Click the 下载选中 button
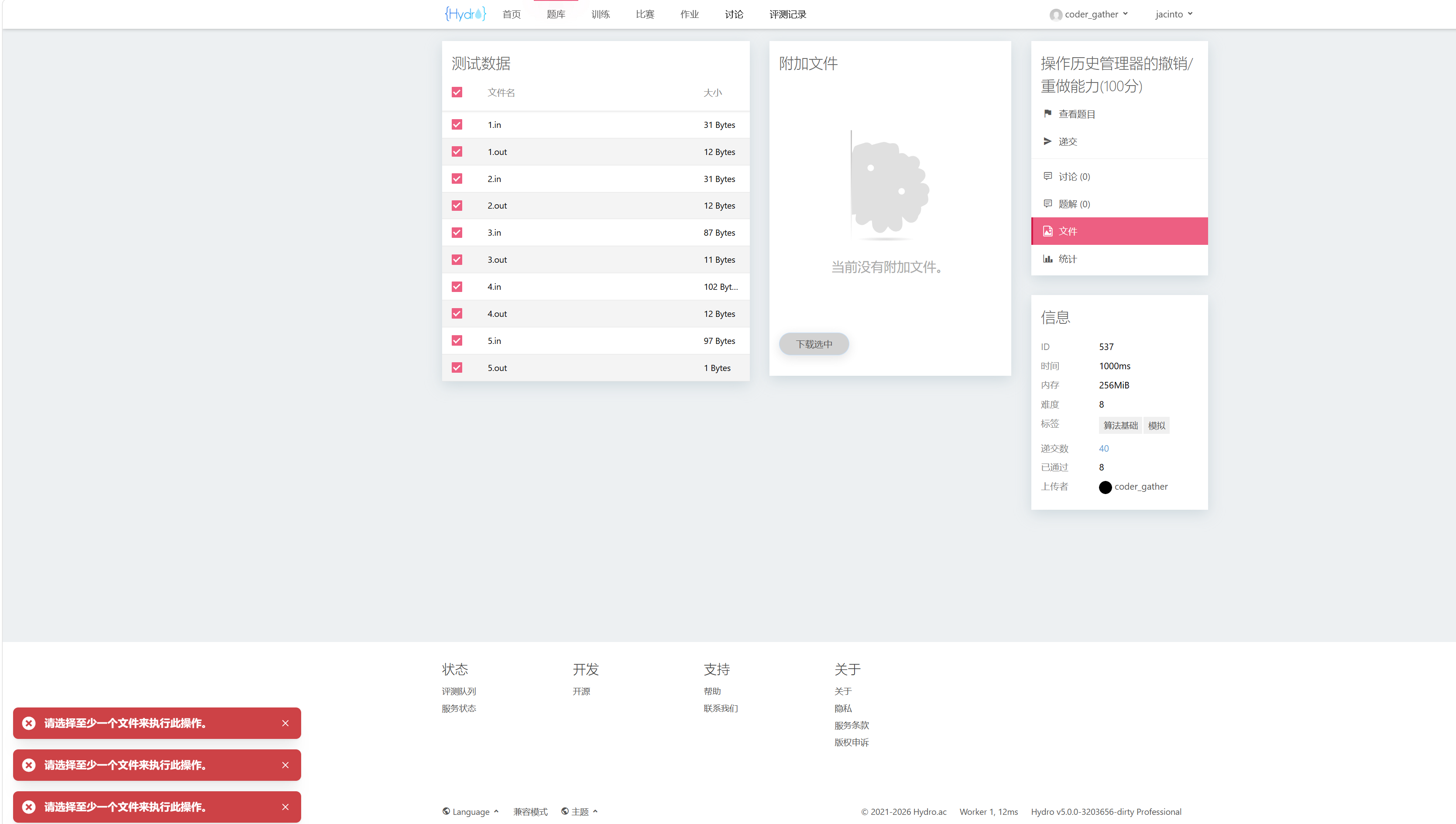The height and width of the screenshot is (824, 1456). point(814,344)
